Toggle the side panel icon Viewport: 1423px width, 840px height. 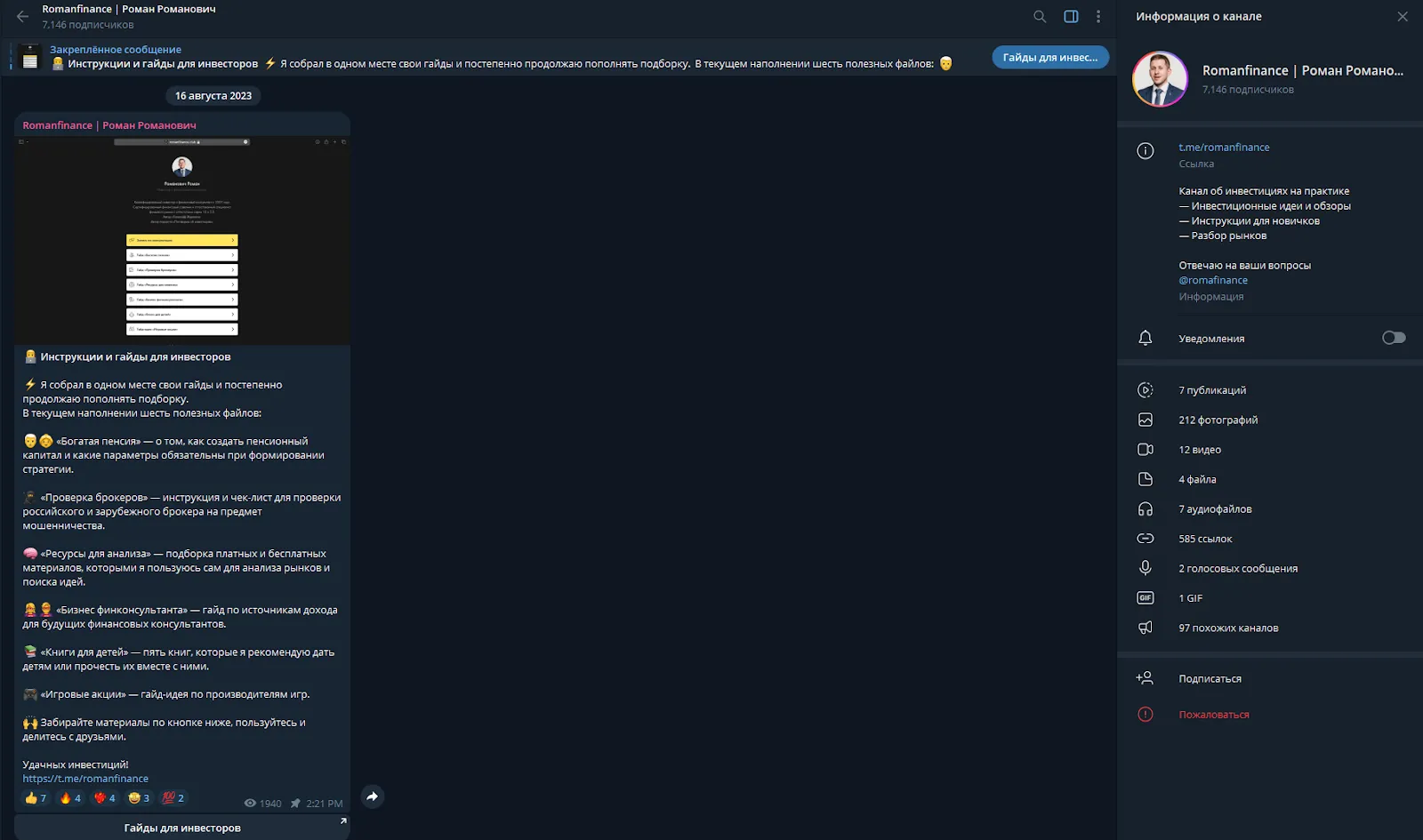[1071, 17]
